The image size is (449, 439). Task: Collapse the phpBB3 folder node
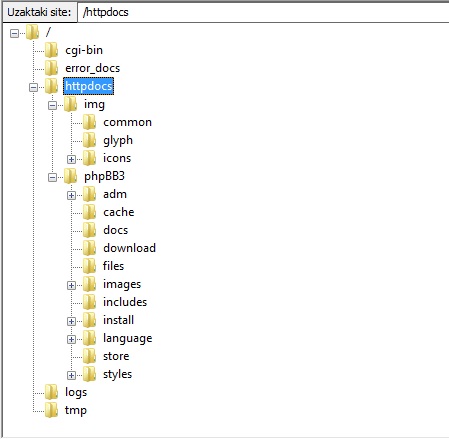pos(52,177)
